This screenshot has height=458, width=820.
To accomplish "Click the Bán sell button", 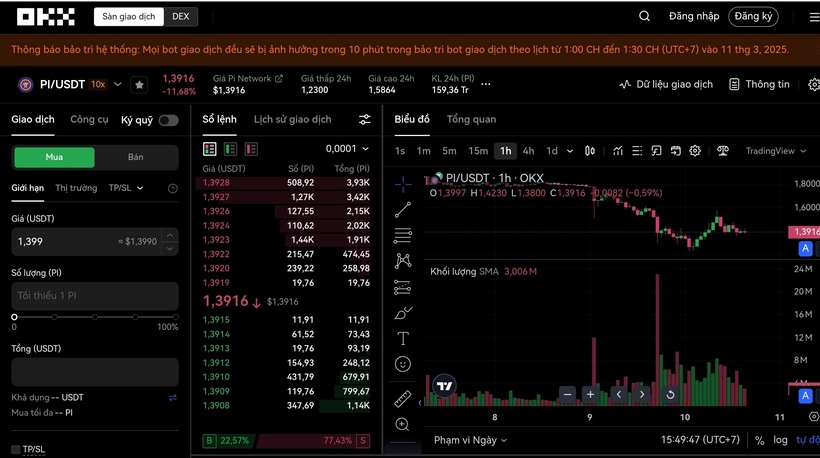I will pyautogui.click(x=136, y=157).
